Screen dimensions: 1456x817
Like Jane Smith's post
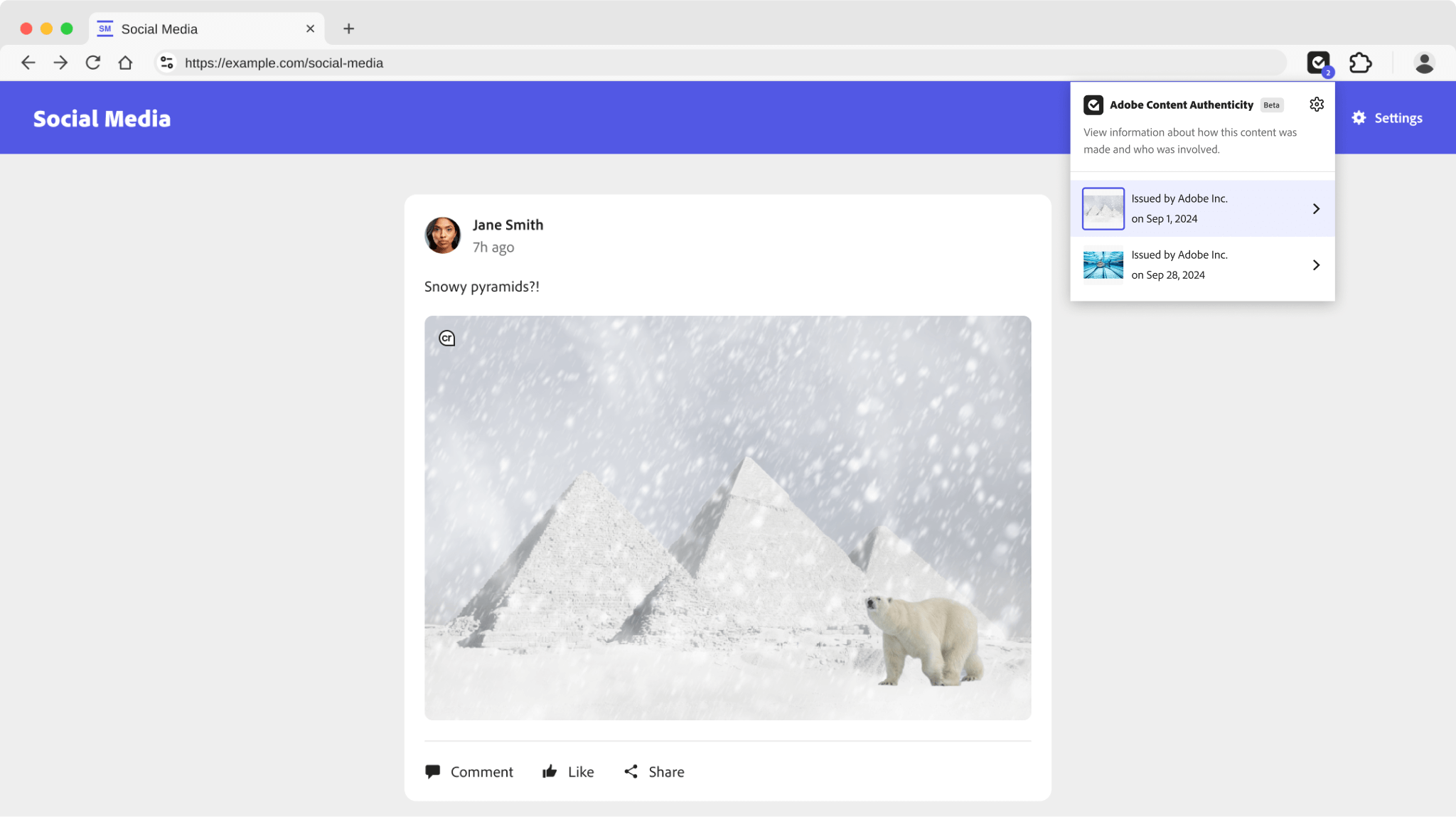click(568, 771)
